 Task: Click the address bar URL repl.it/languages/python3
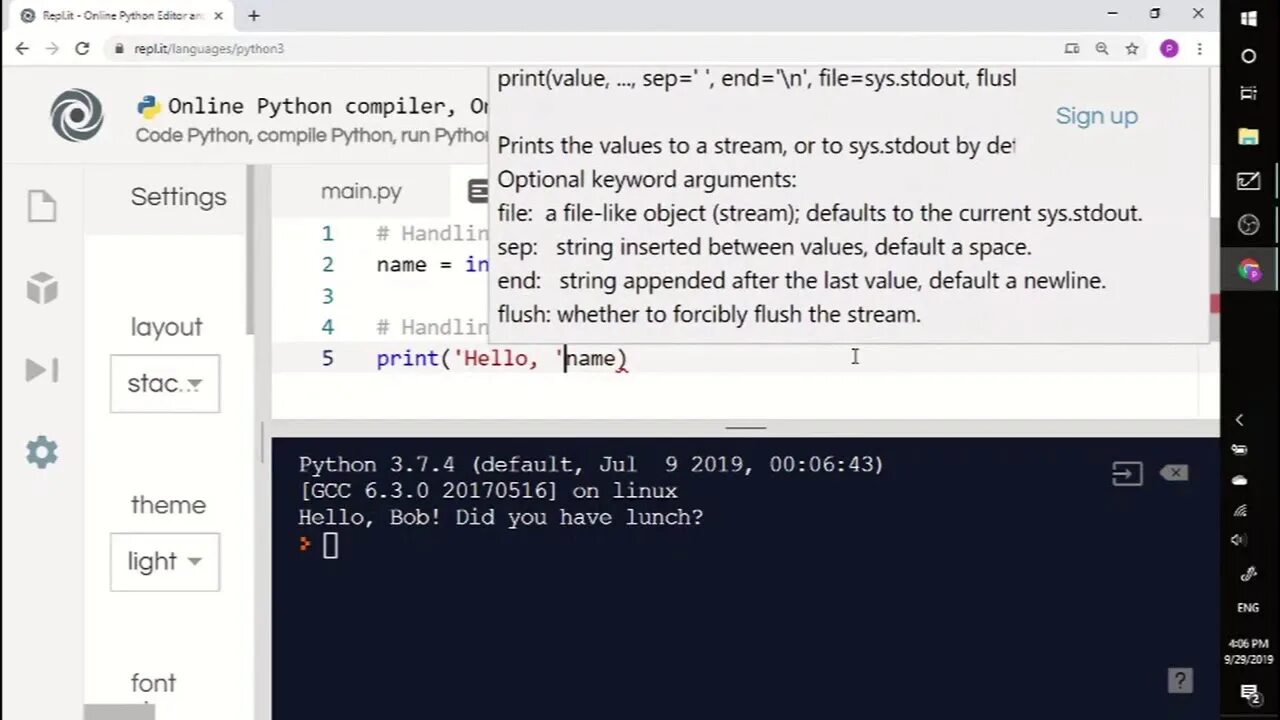click(209, 48)
